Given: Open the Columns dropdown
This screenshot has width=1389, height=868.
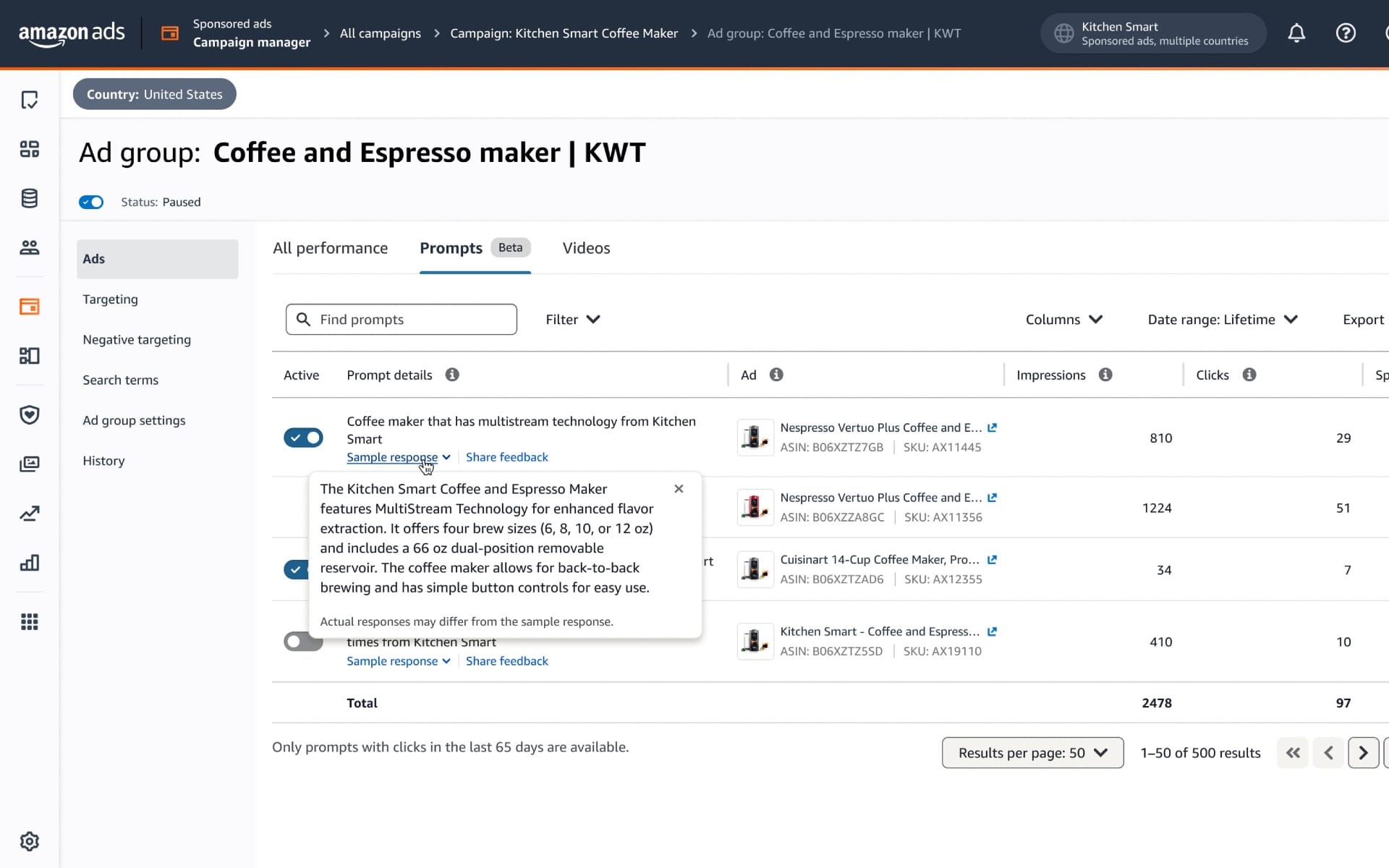Looking at the screenshot, I should click(x=1063, y=319).
